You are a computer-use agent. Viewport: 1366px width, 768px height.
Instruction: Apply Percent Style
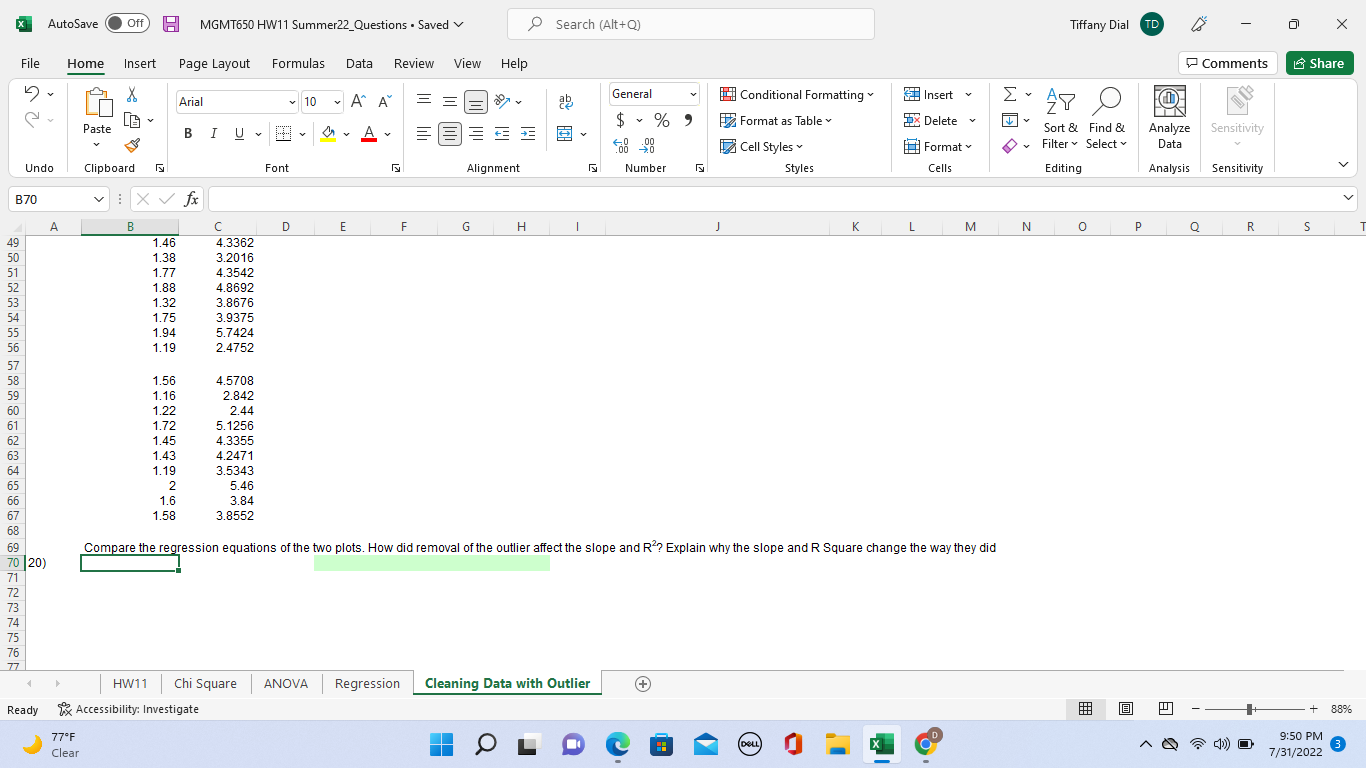point(661,120)
